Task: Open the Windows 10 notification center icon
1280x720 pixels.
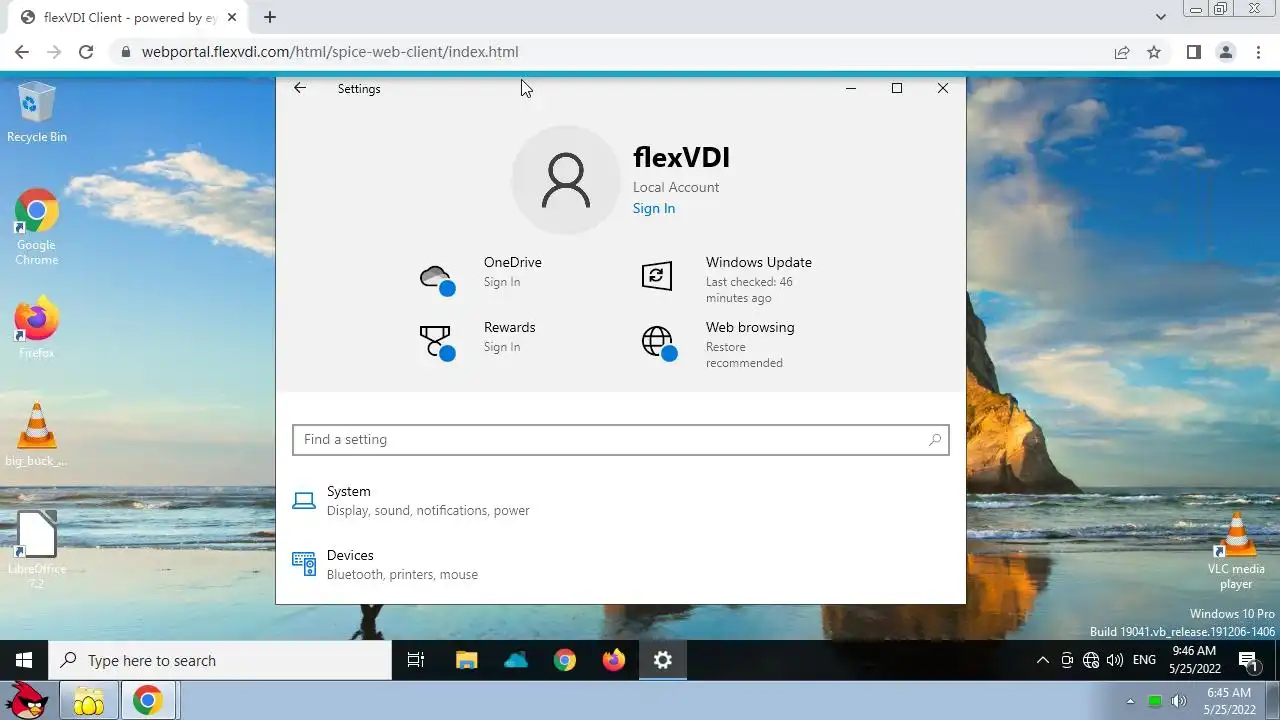Action: [x=1248, y=660]
